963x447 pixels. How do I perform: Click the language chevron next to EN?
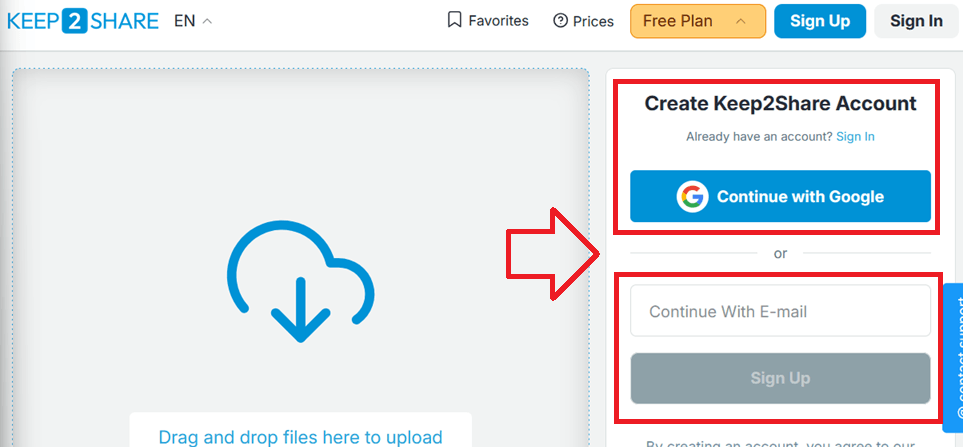pos(207,21)
